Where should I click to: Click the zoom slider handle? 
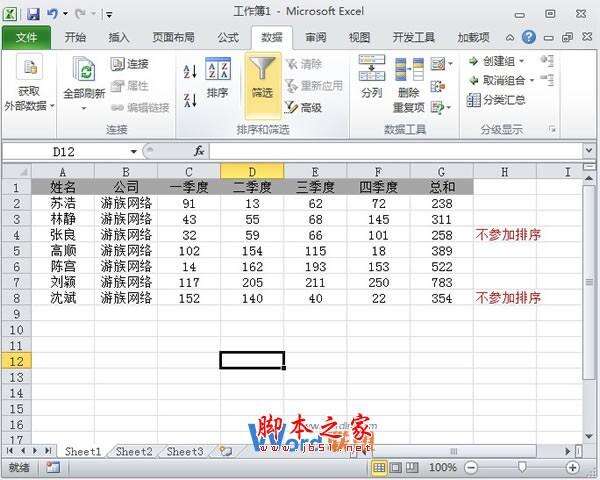pyautogui.click(x=522, y=467)
